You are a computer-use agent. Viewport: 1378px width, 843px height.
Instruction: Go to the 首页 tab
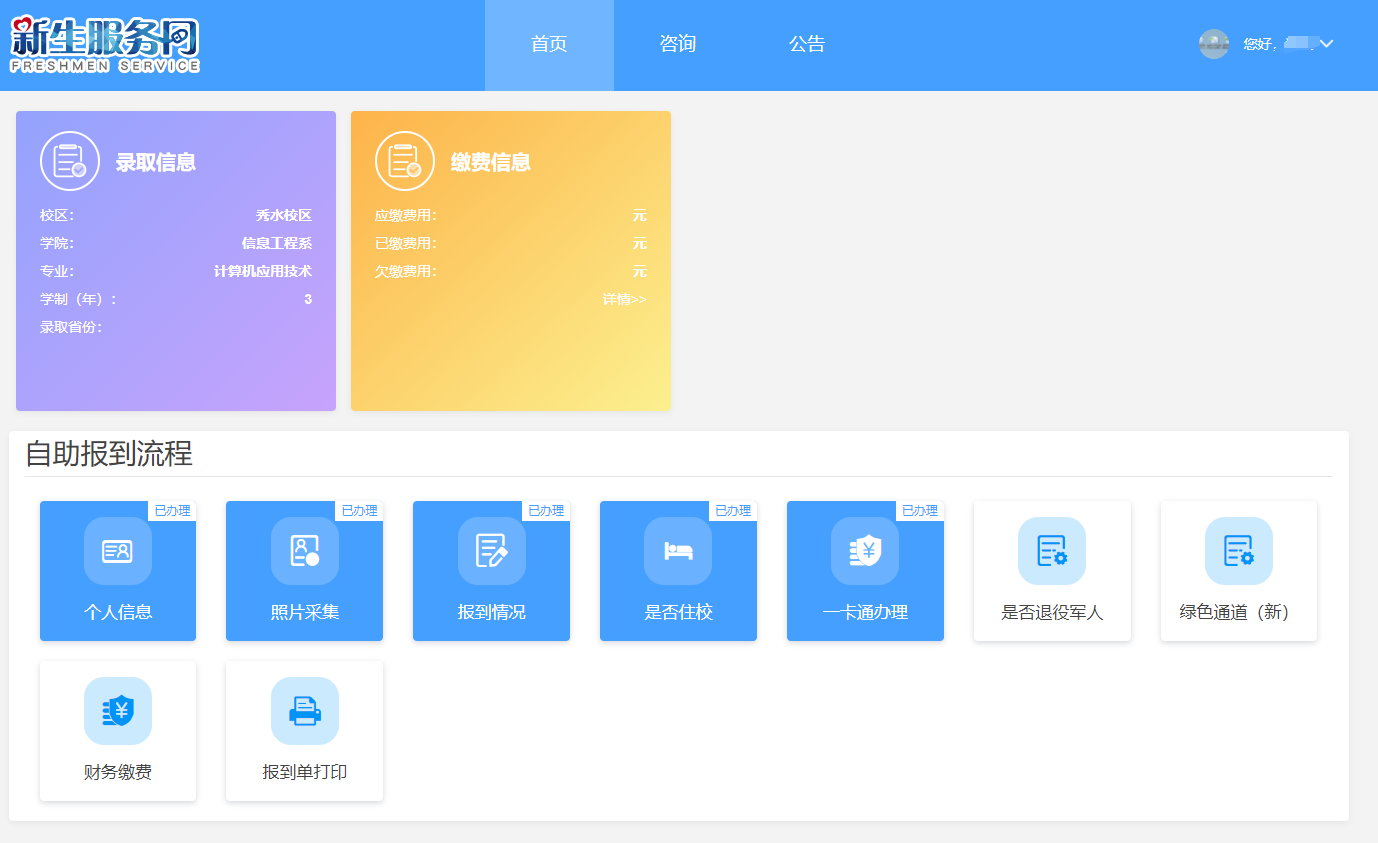[x=549, y=45]
